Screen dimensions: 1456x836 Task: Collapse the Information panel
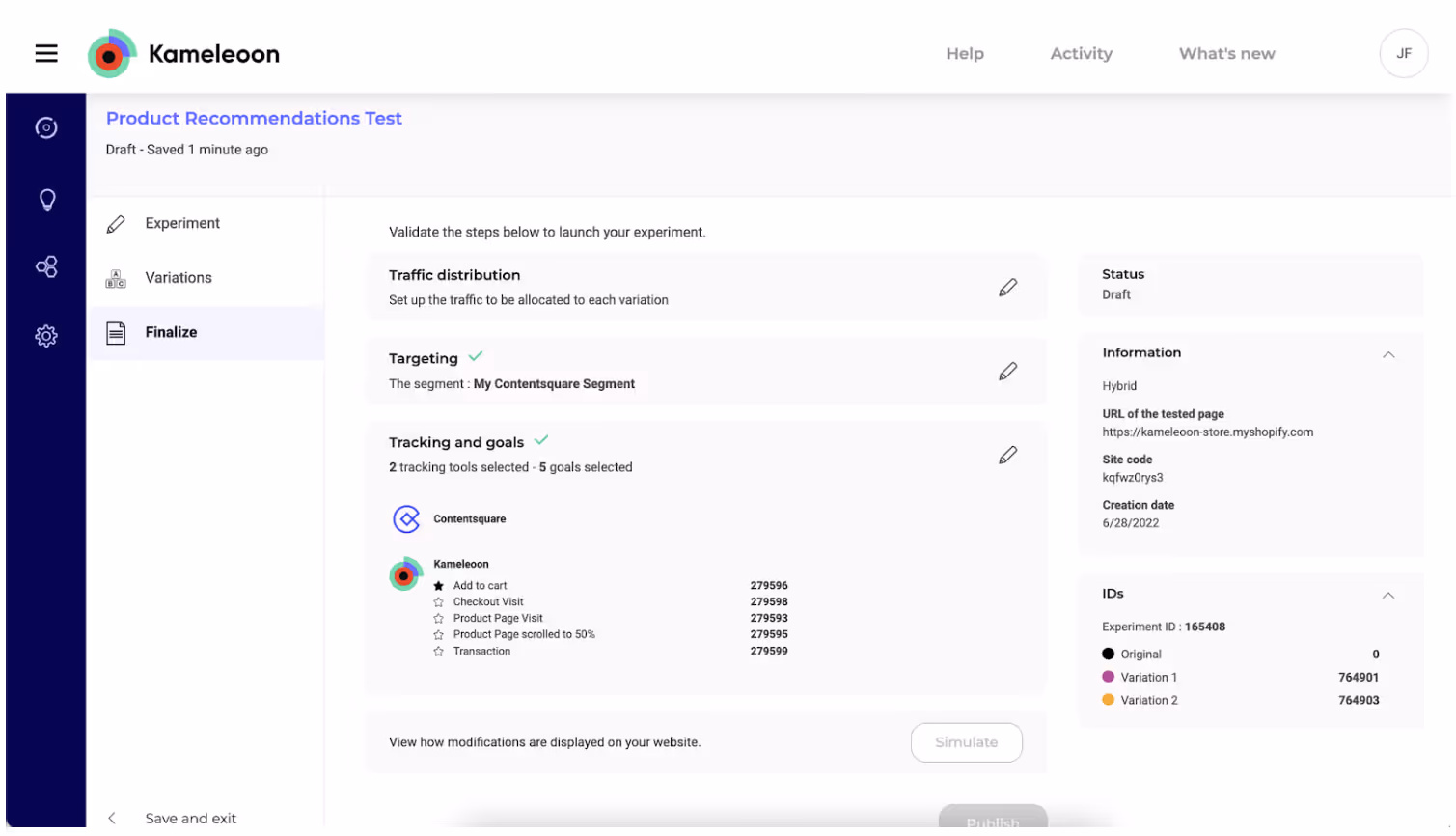click(x=1387, y=354)
